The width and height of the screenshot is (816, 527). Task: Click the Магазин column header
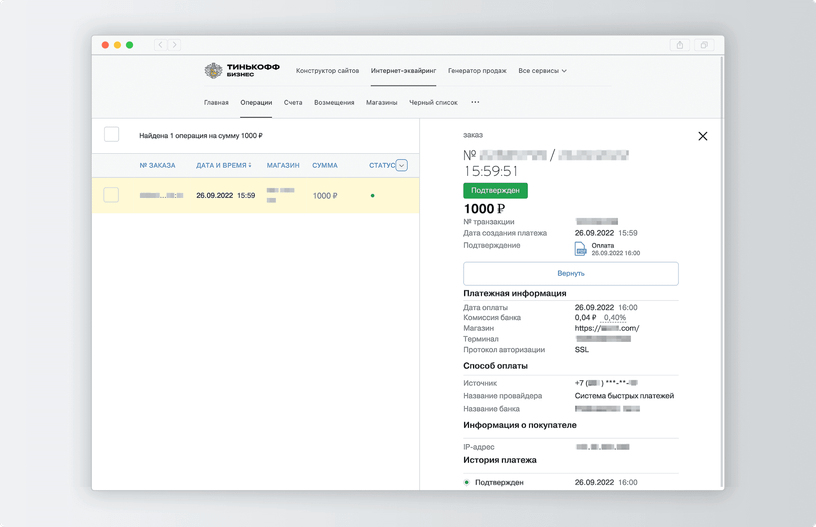[x=283, y=165]
